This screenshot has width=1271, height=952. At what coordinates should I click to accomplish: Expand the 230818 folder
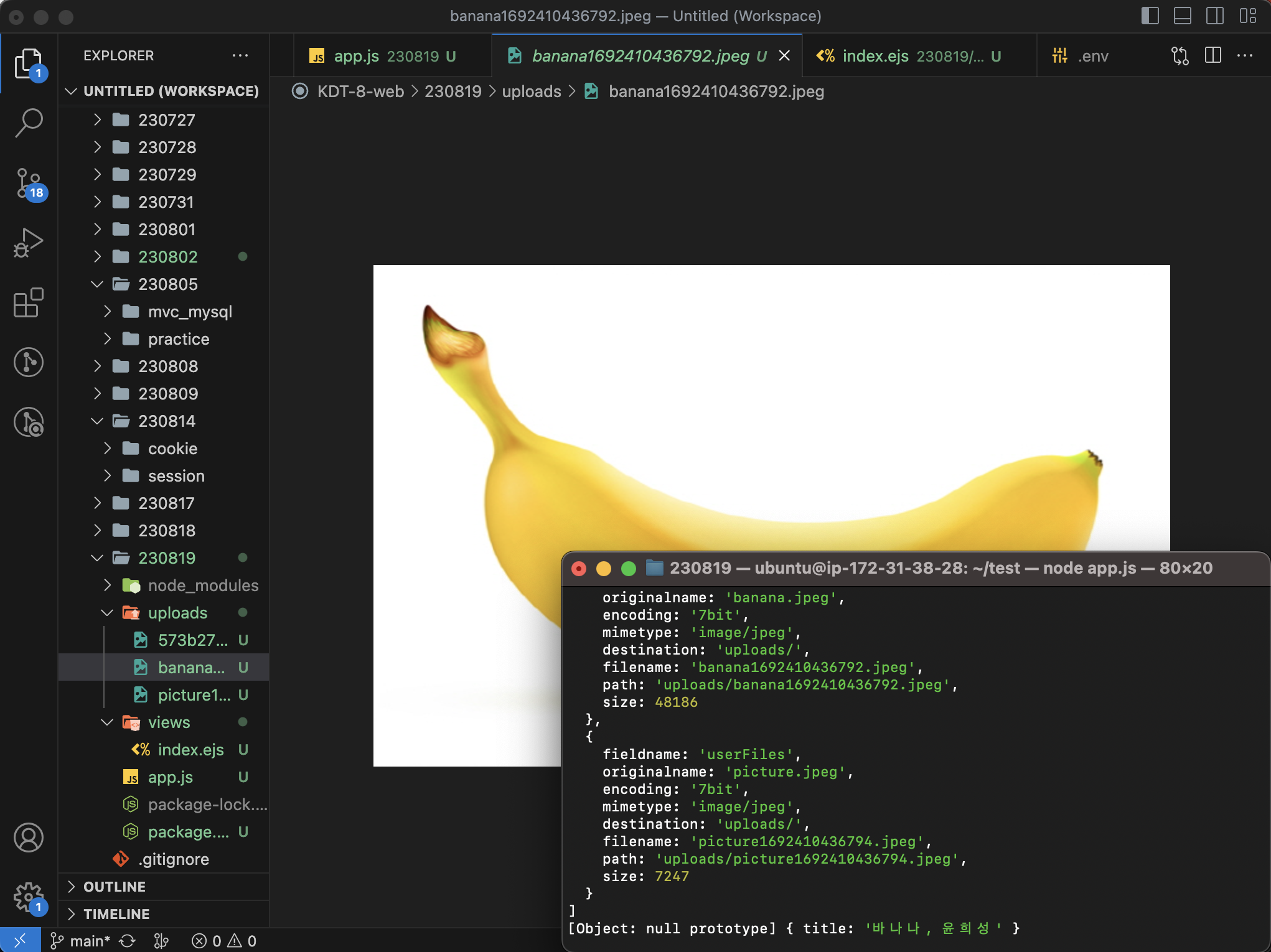[x=164, y=530]
